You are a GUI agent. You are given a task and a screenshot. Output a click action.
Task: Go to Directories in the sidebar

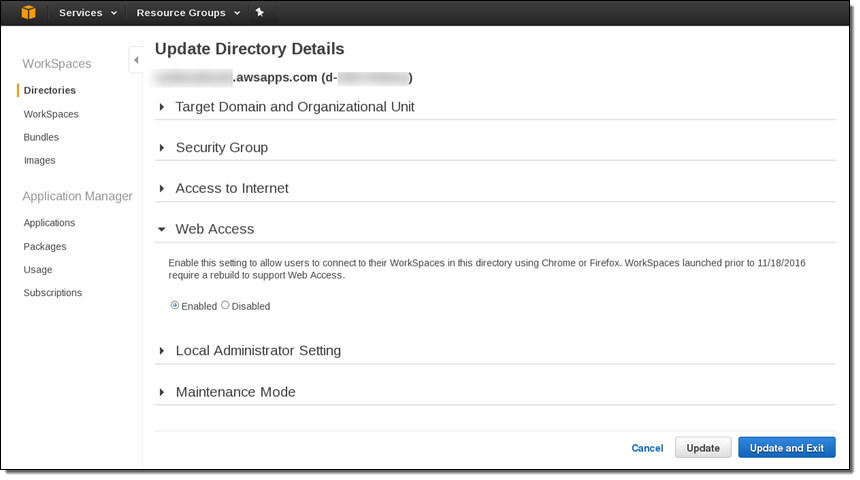pos(50,90)
